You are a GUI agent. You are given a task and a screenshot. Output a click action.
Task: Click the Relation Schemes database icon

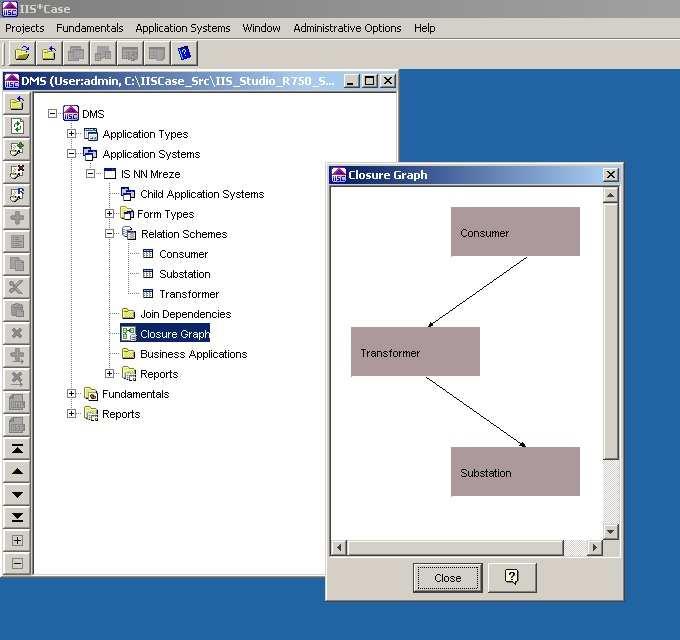click(129, 233)
